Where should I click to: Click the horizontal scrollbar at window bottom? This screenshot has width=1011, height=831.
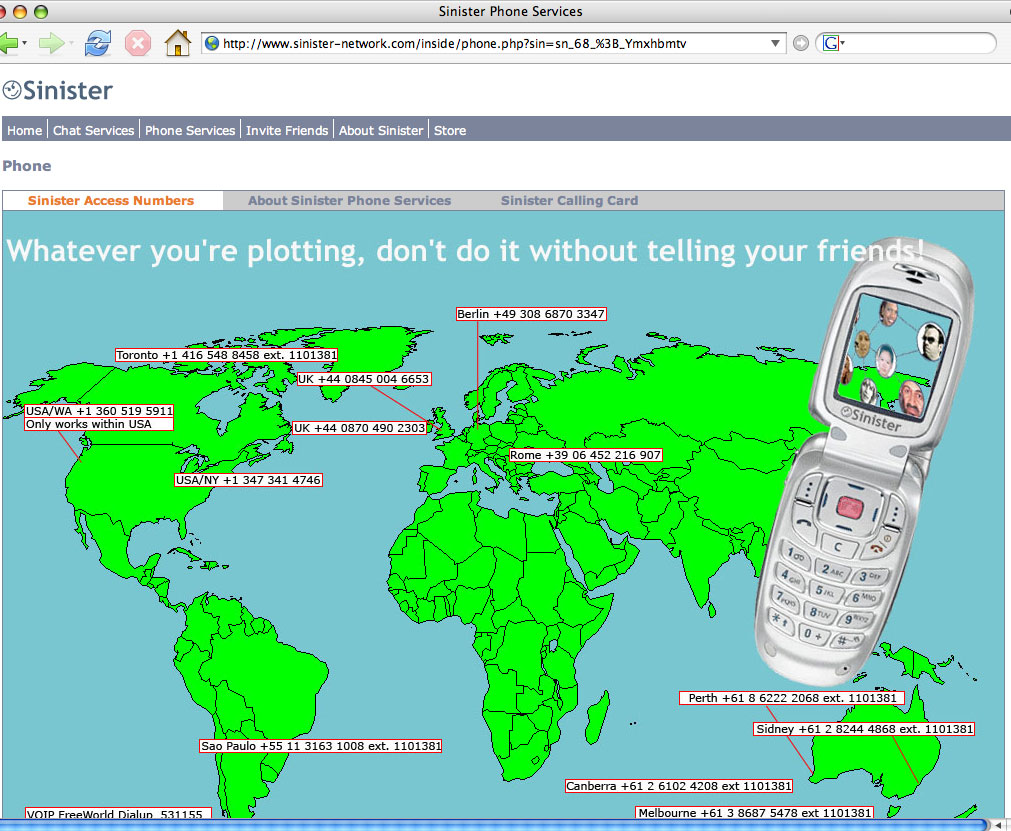pos(493,825)
